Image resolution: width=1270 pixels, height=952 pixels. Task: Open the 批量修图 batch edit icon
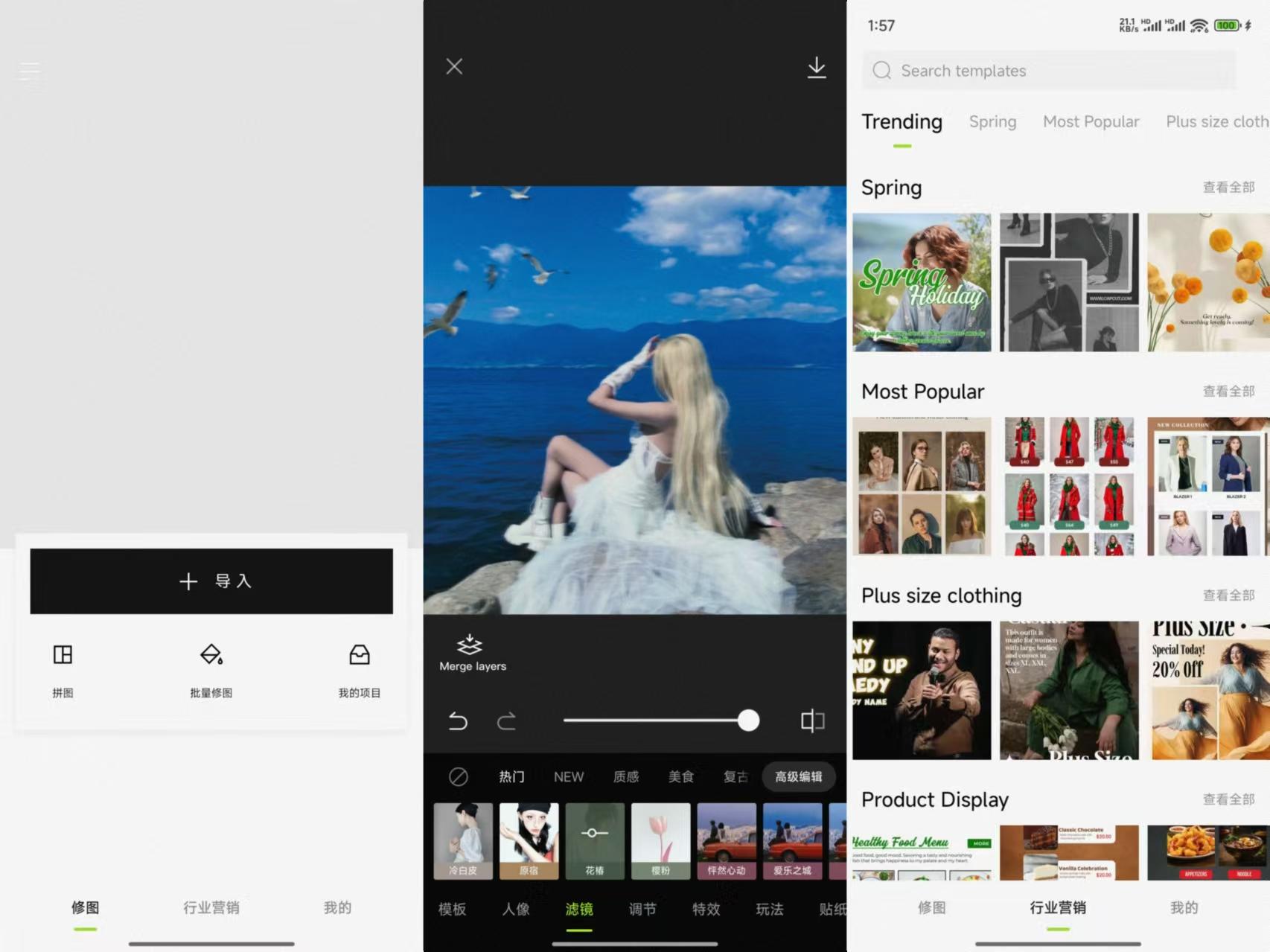click(x=211, y=655)
